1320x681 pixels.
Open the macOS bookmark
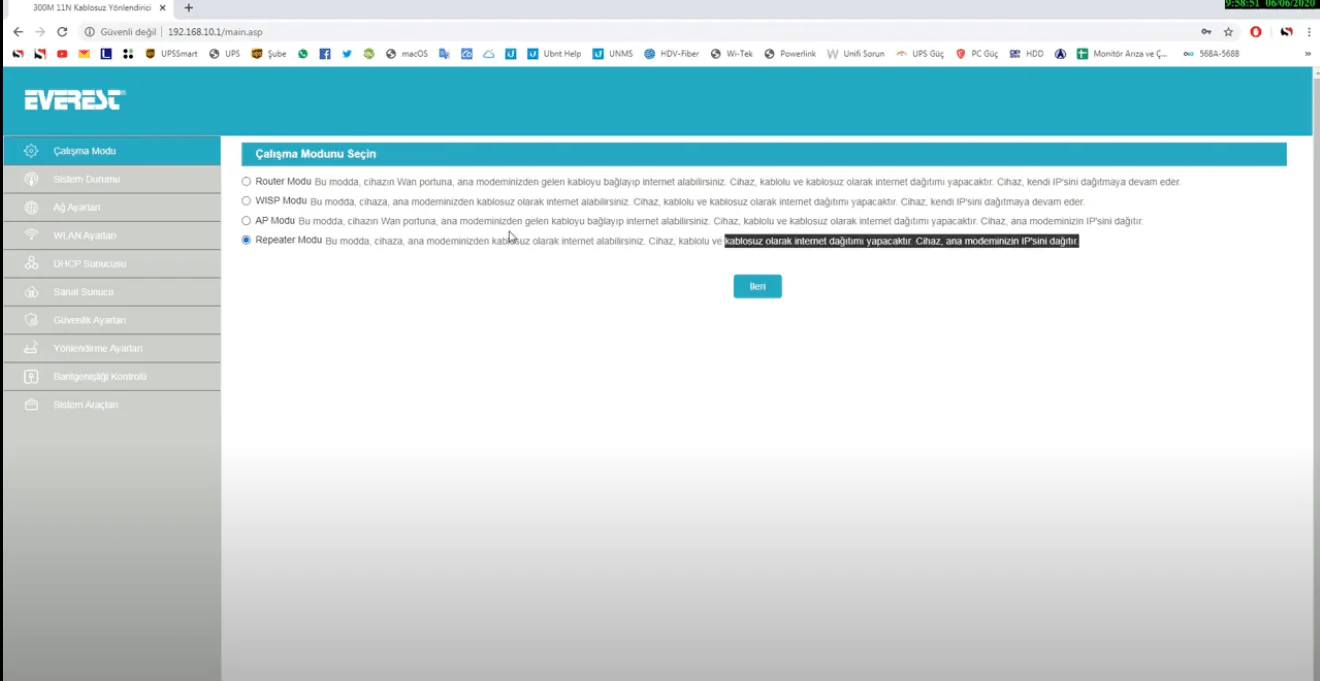(407, 54)
